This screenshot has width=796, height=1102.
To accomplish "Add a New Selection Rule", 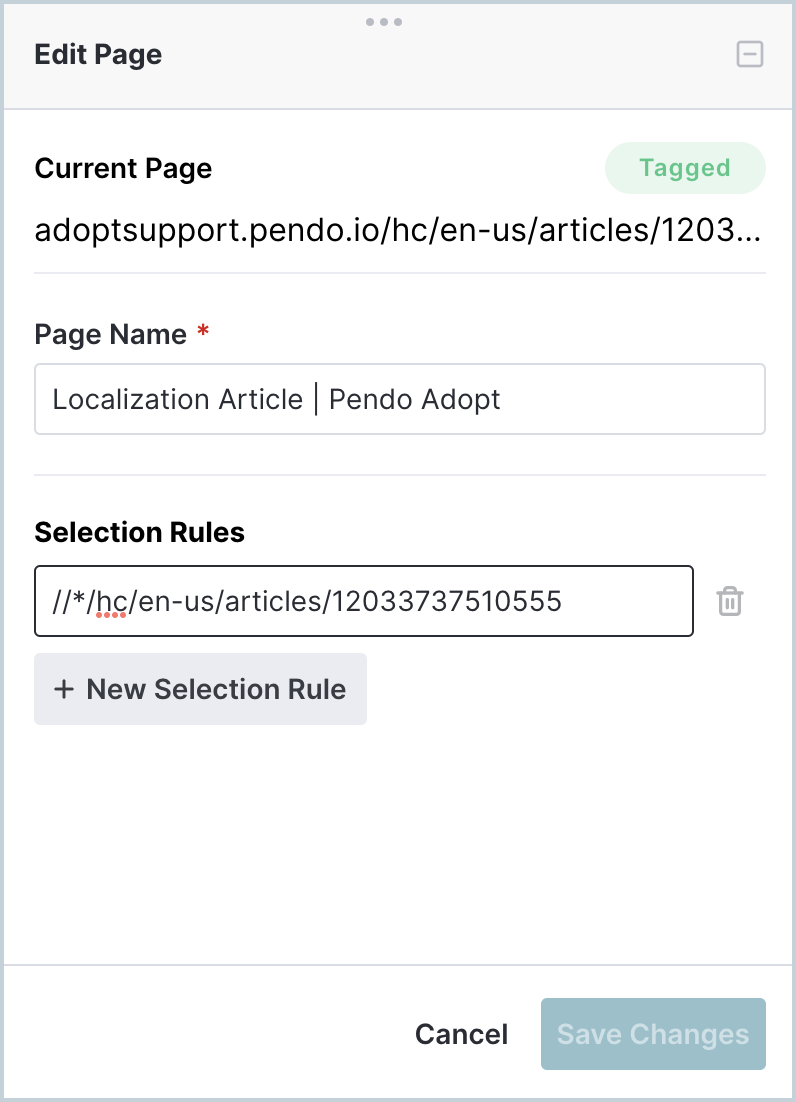I will click(200, 689).
